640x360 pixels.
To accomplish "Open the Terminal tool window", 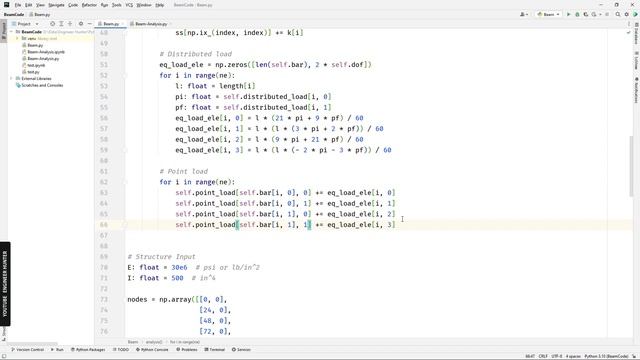I will click(214, 350).
